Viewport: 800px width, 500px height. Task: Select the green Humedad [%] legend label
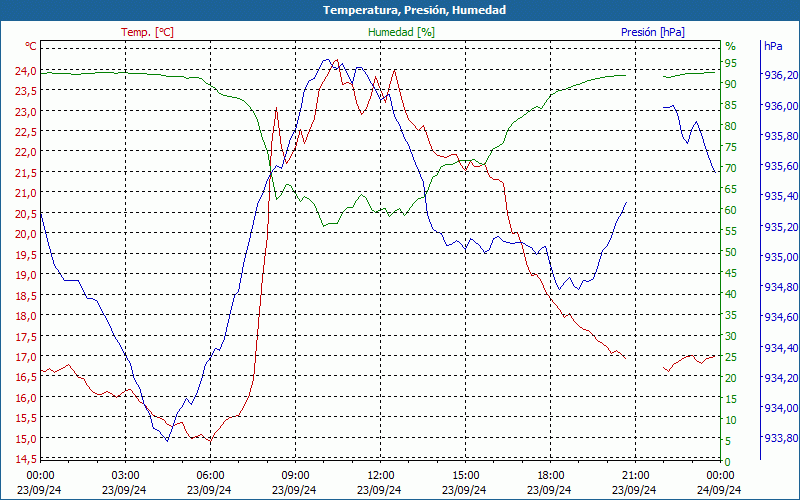(x=401, y=32)
